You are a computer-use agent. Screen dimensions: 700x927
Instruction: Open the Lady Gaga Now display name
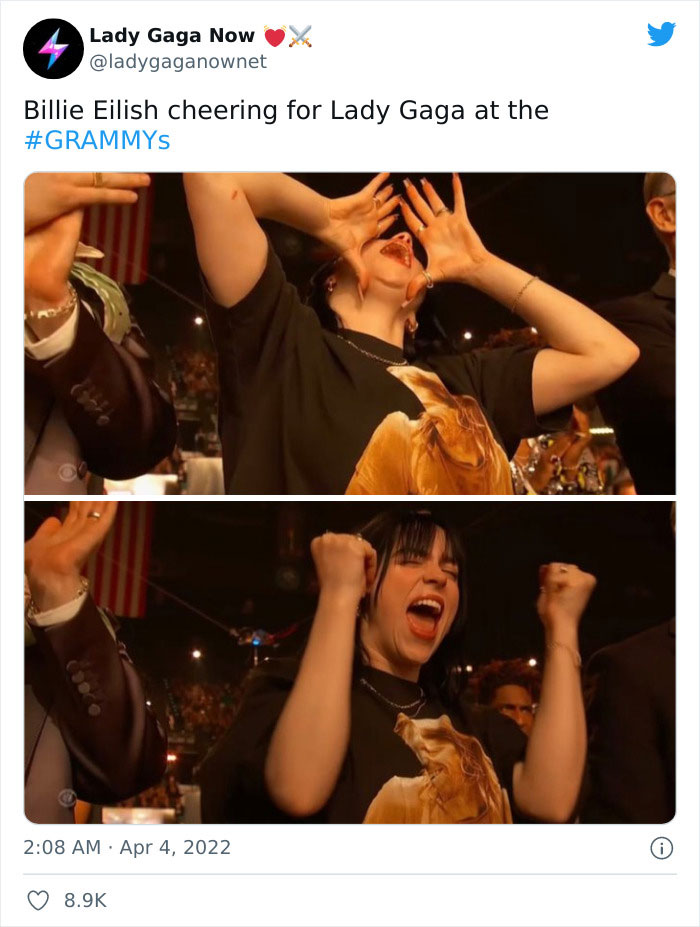(x=172, y=35)
